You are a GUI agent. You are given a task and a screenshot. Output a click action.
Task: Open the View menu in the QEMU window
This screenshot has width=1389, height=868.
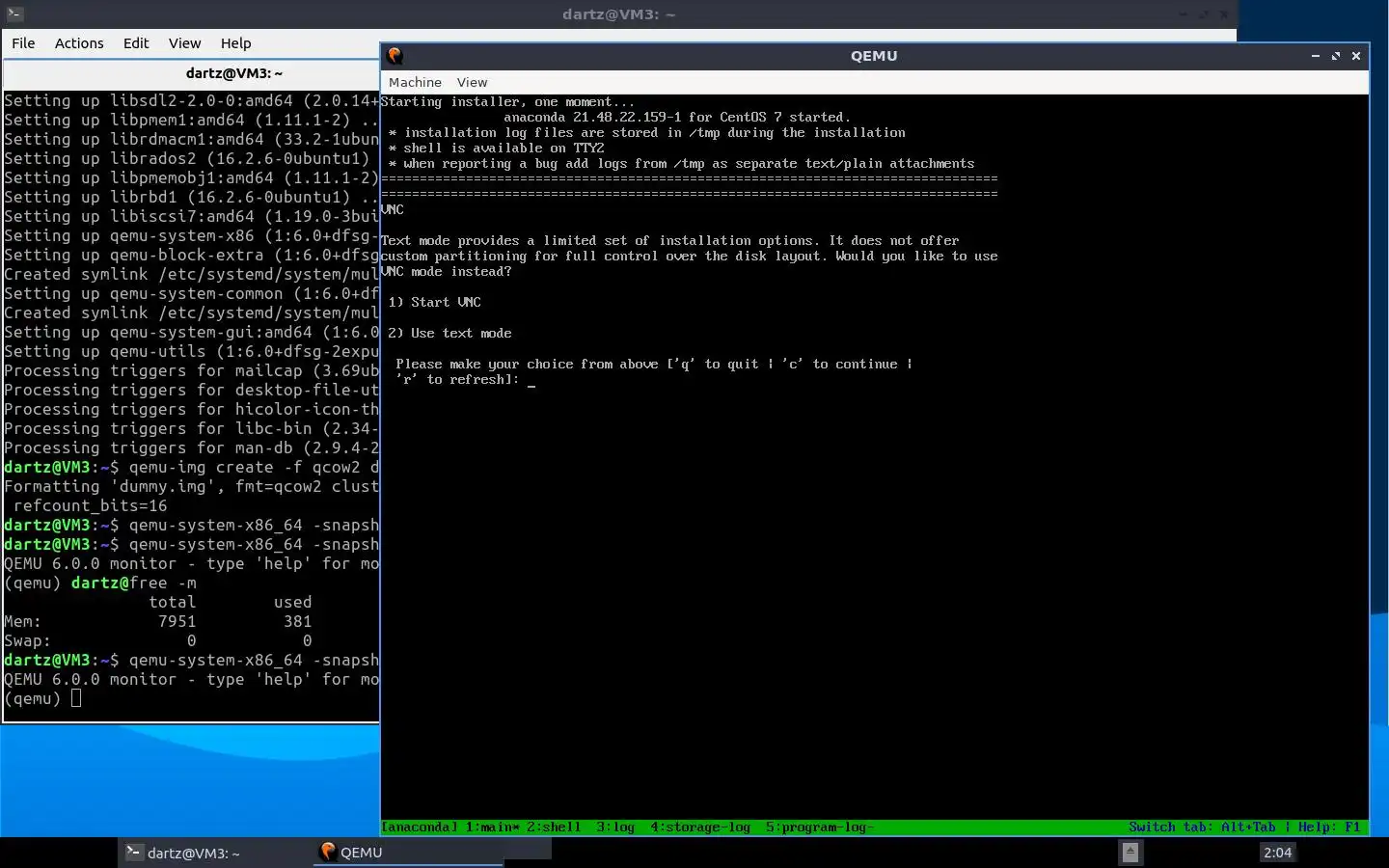tap(472, 83)
